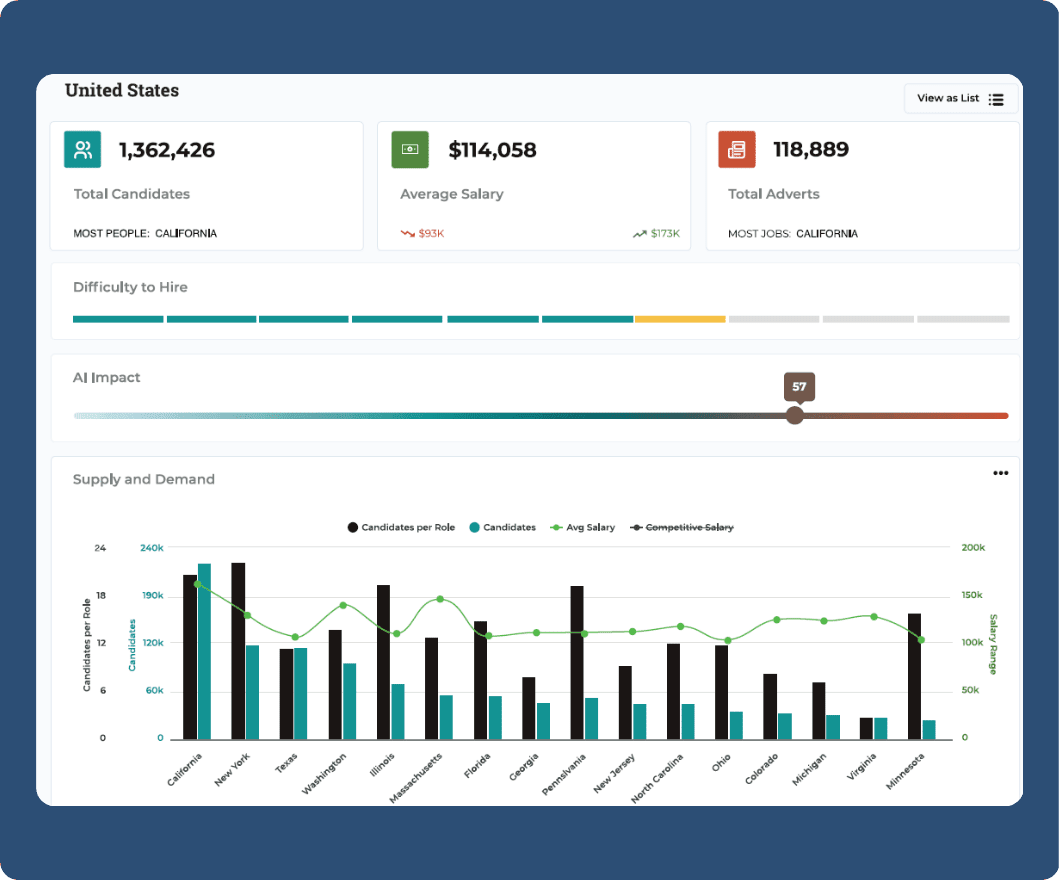Click the Salary Range axis title

(993, 644)
